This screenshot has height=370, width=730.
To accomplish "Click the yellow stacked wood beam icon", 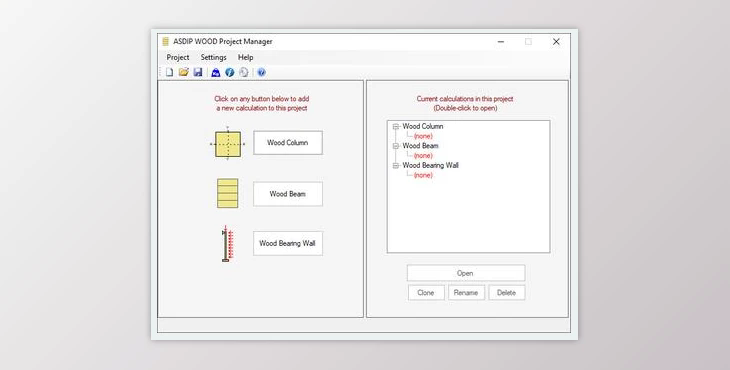I will 228,193.
